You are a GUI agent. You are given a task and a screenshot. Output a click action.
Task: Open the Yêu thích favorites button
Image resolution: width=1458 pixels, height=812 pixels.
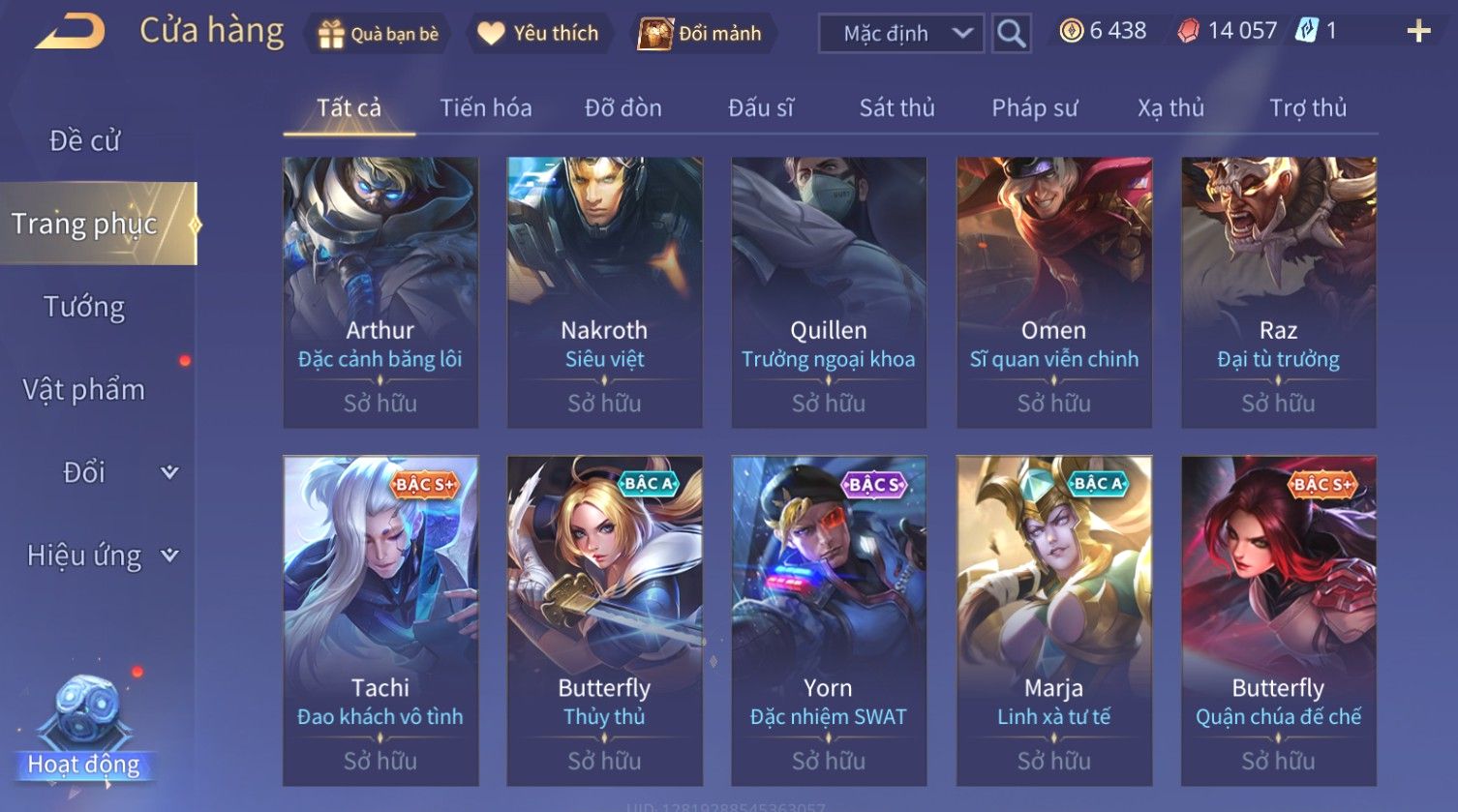(538, 34)
